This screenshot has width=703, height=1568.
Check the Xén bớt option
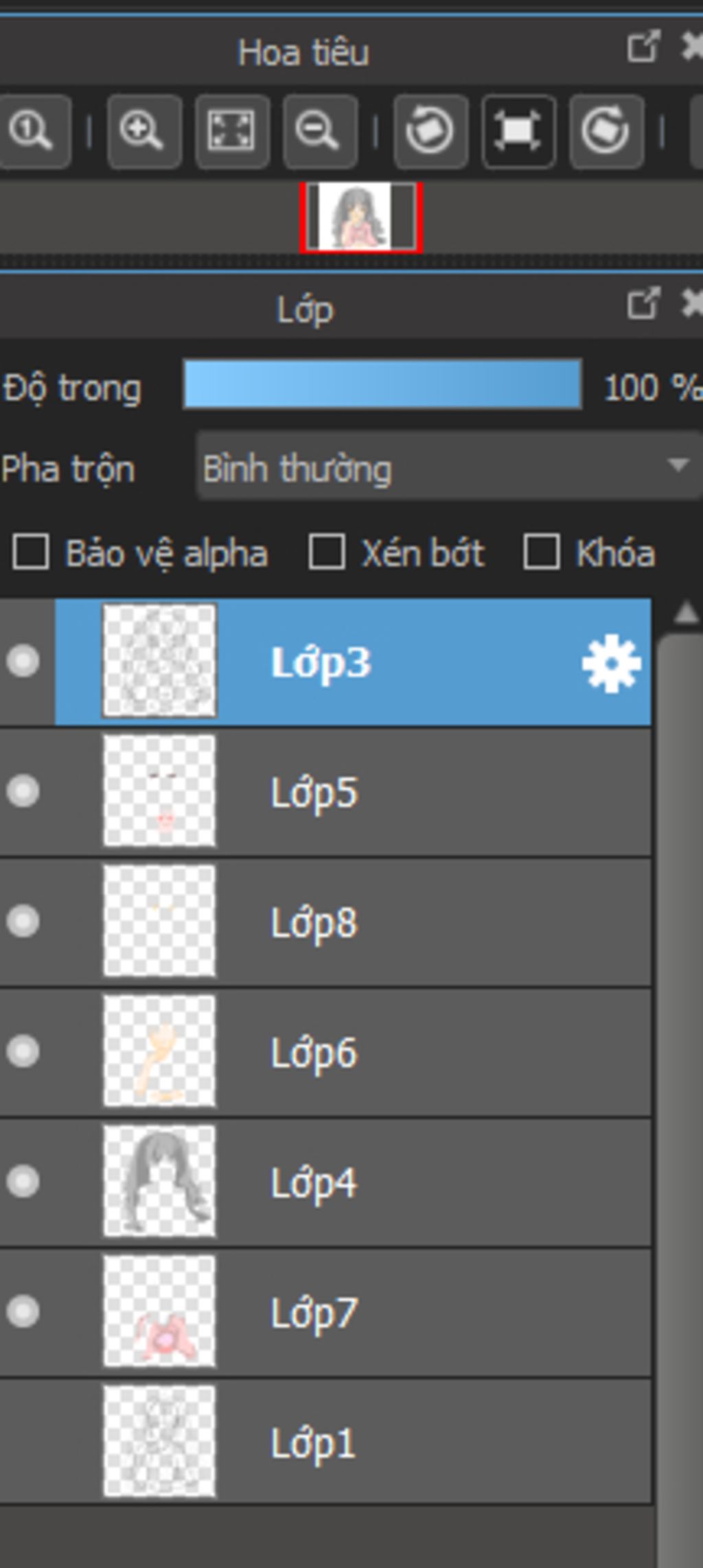(327, 552)
